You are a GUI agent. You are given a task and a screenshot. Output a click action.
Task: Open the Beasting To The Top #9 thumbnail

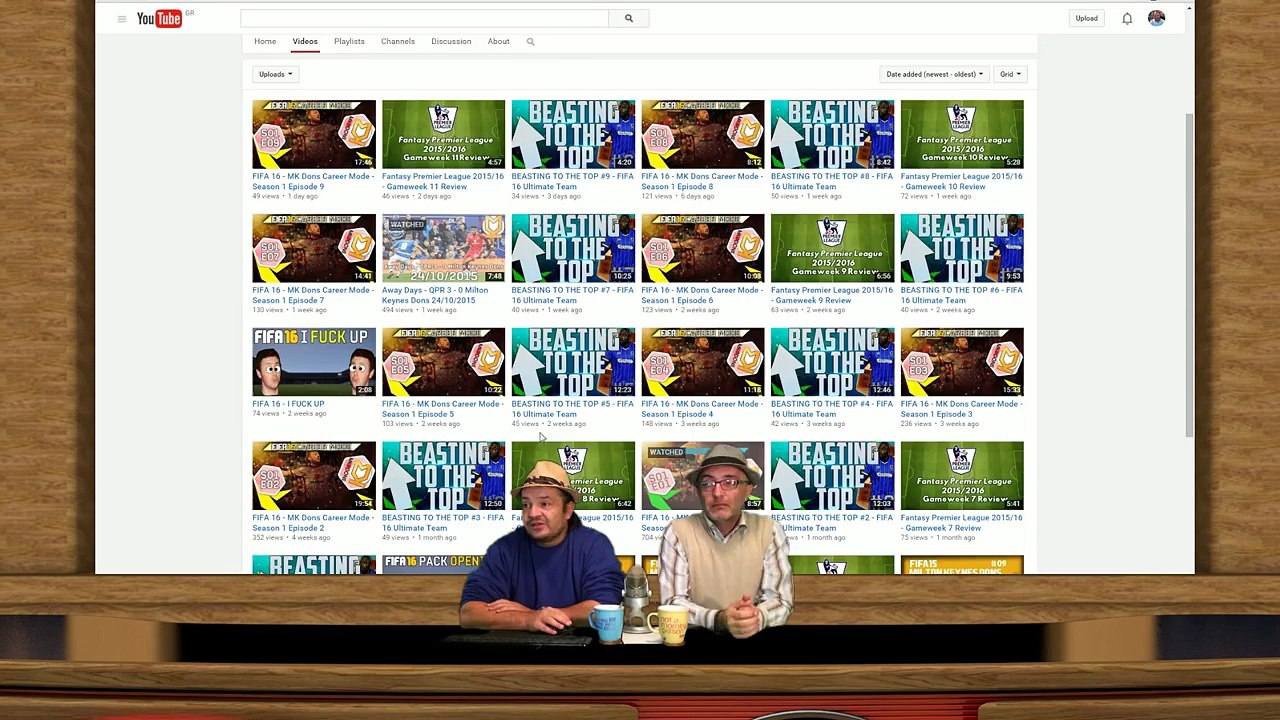pyautogui.click(x=573, y=134)
